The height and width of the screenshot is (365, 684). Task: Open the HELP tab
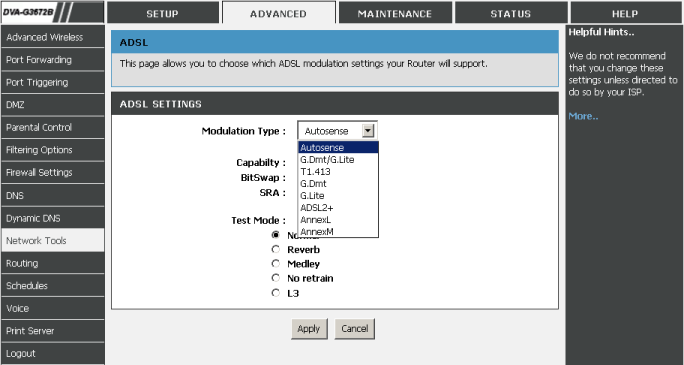pyautogui.click(x=625, y=13)
